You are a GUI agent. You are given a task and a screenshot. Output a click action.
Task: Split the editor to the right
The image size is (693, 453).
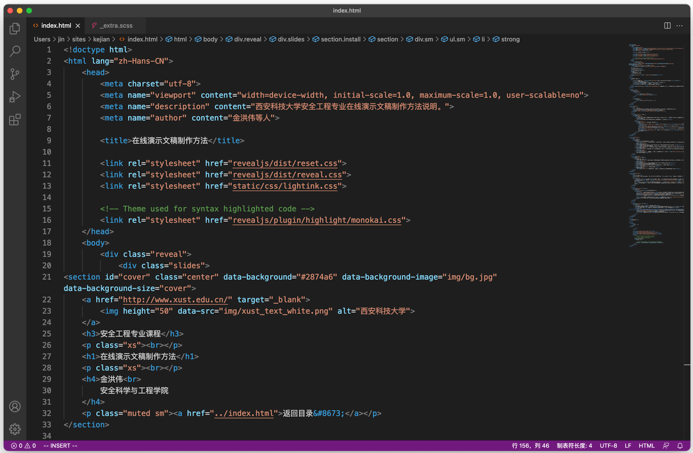[667, 26]
